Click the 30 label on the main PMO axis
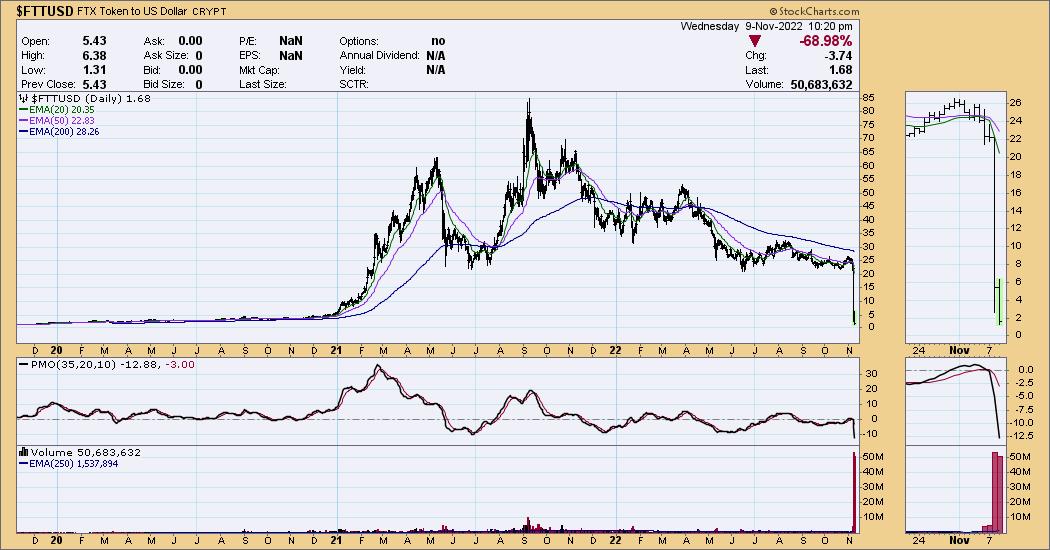 coord(869,373)
